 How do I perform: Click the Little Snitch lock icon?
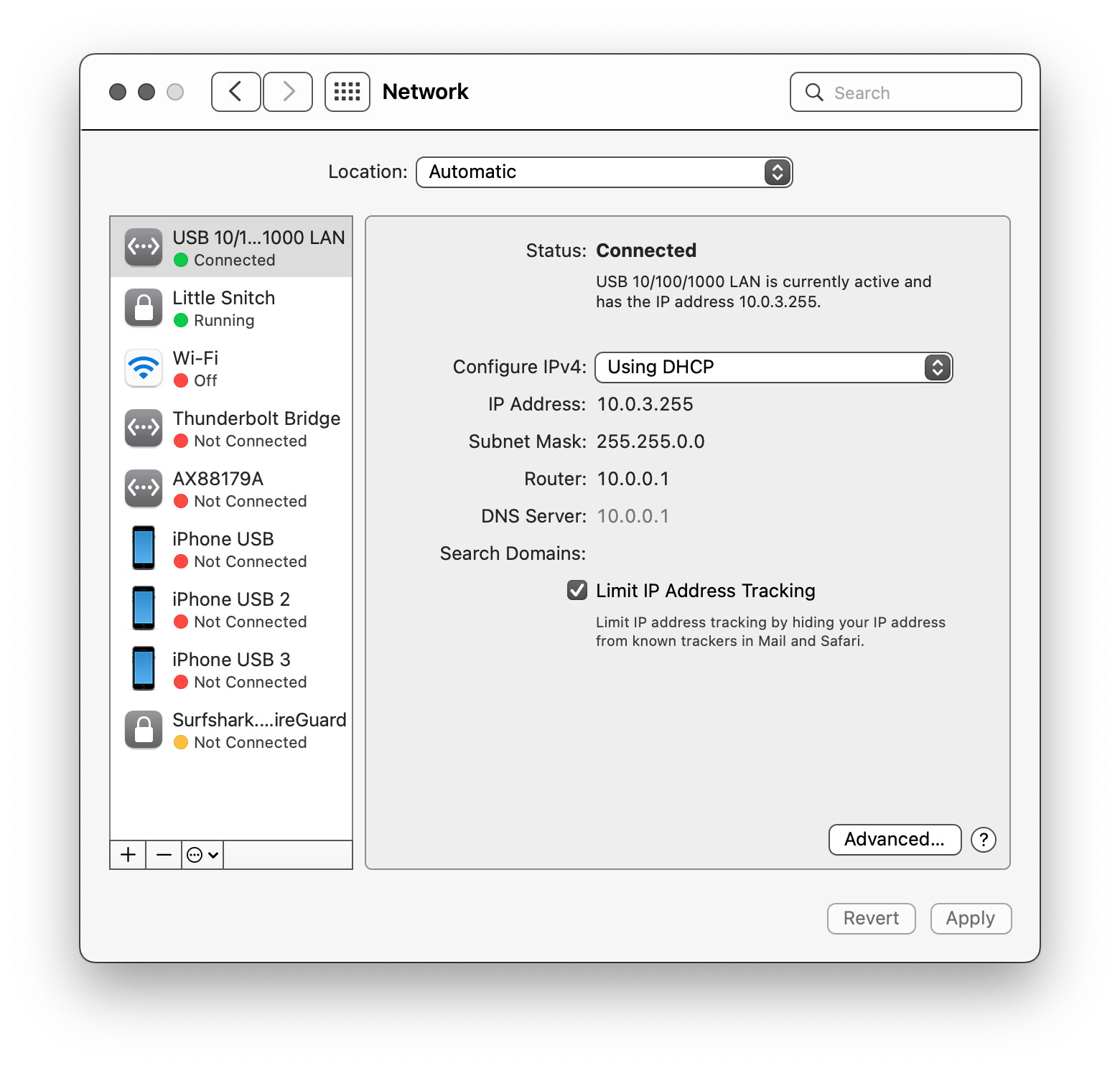coord(144,307)
